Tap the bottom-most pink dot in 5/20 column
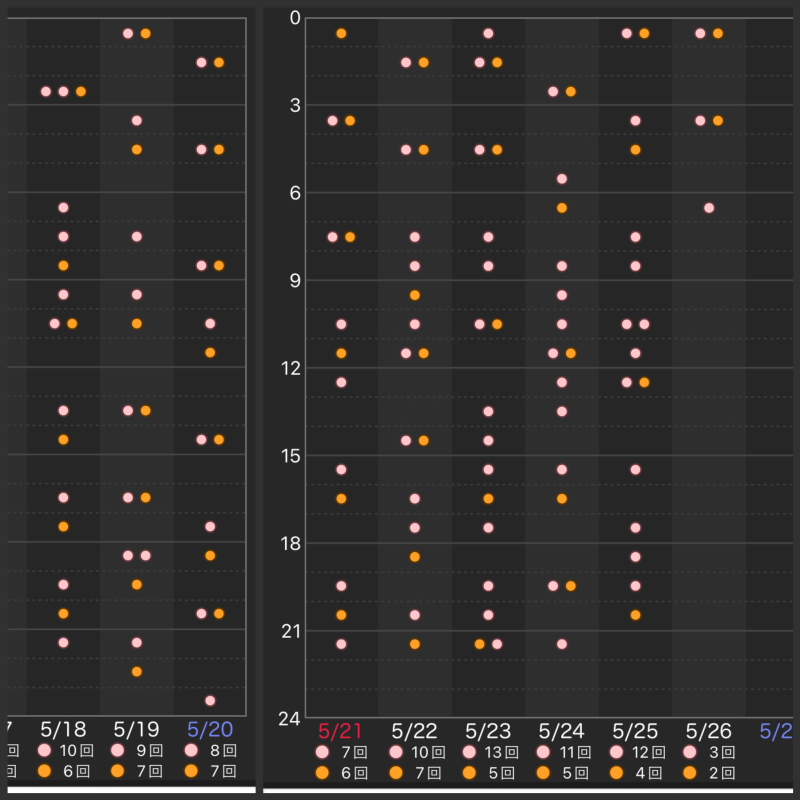 click(x=210, y=700)
